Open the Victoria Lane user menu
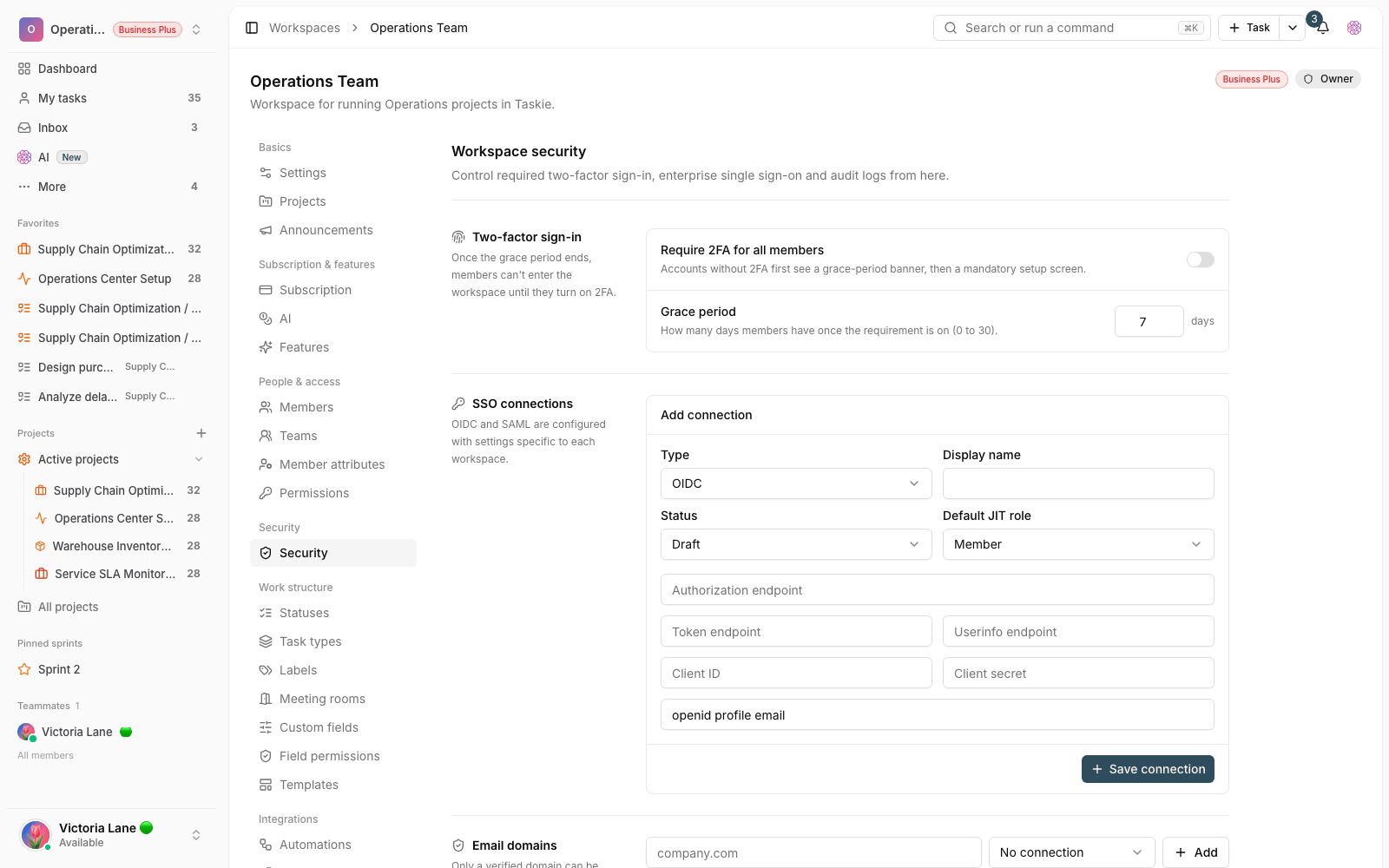Screen dimensions: 1389x868 (111, 835)
